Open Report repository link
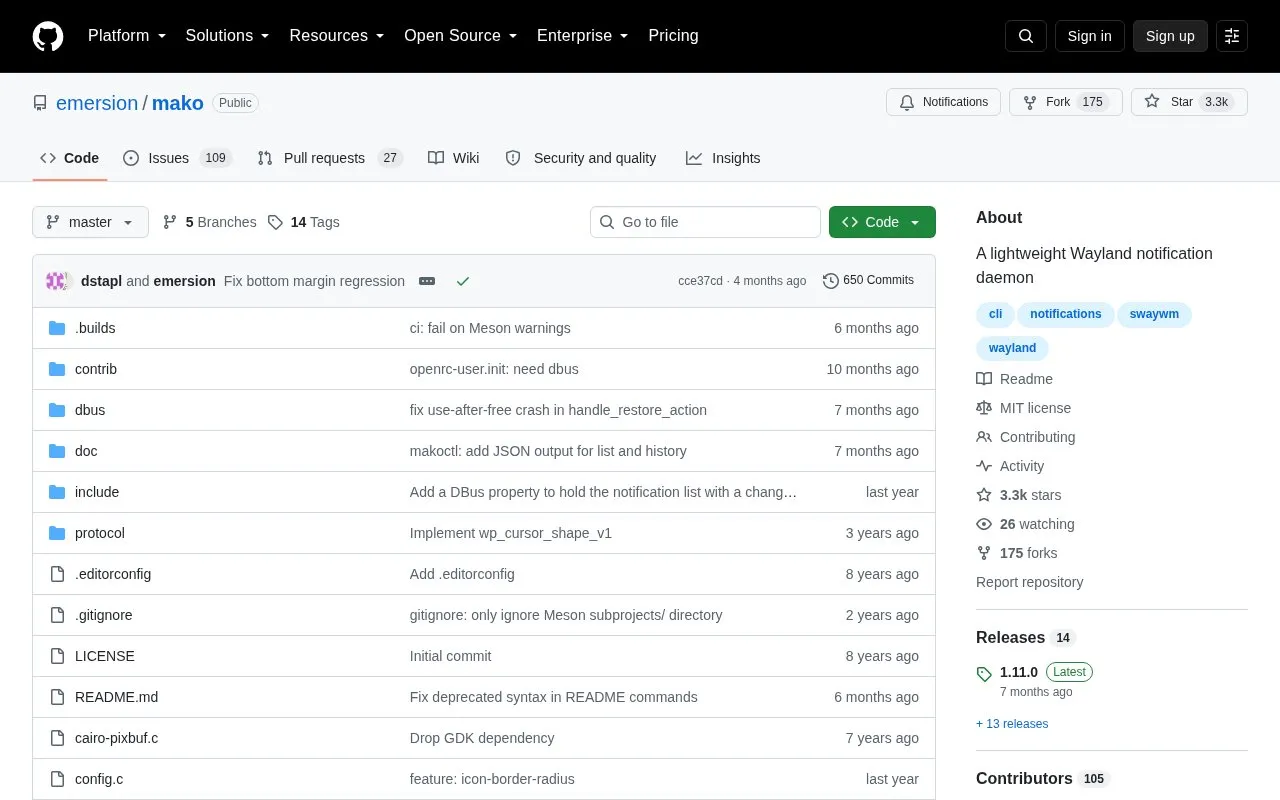This screenshot has height=800, width=1280. 1029,582
